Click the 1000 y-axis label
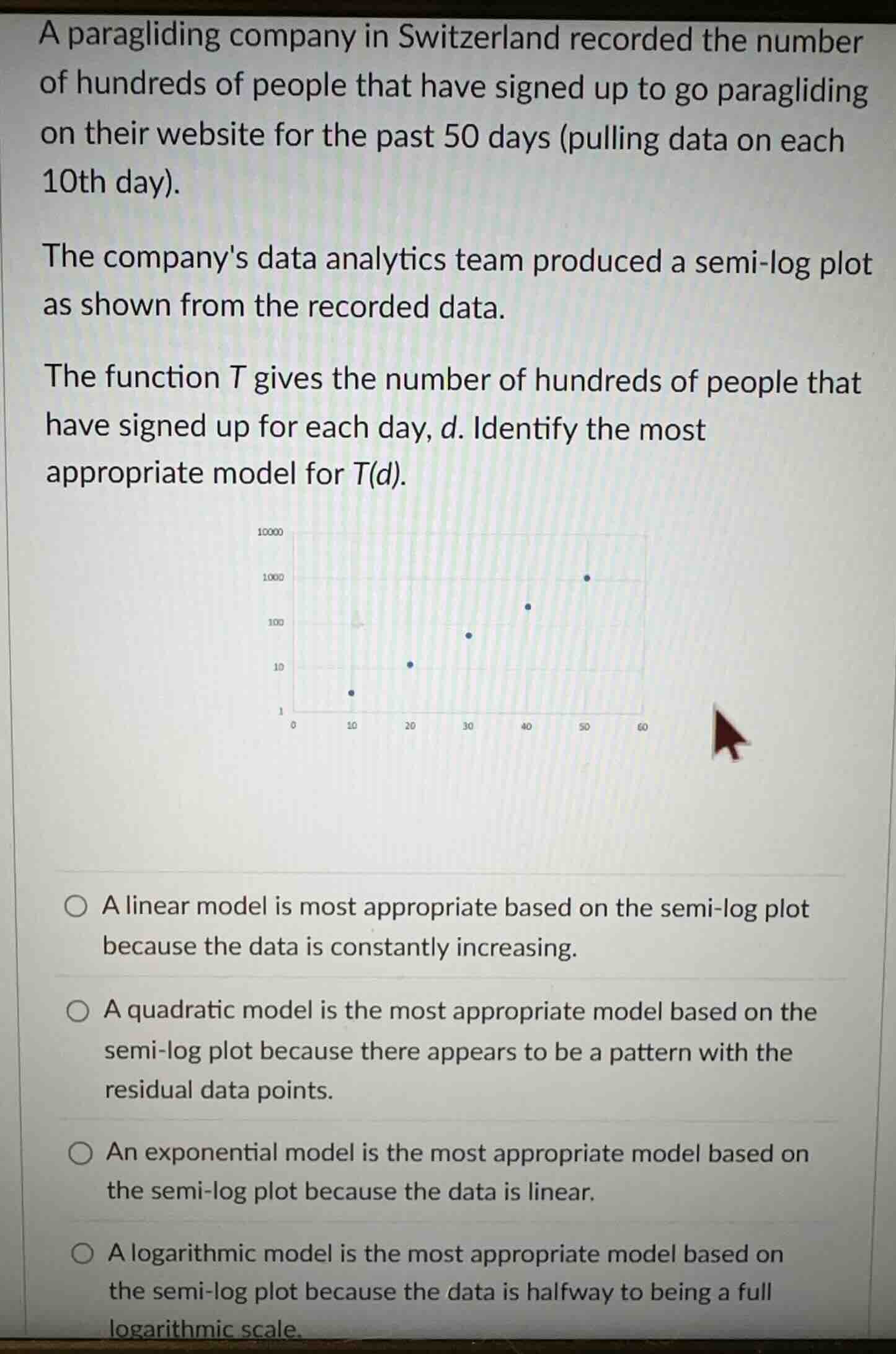Viewport: 896px width, 1354px height. (273, 577)
